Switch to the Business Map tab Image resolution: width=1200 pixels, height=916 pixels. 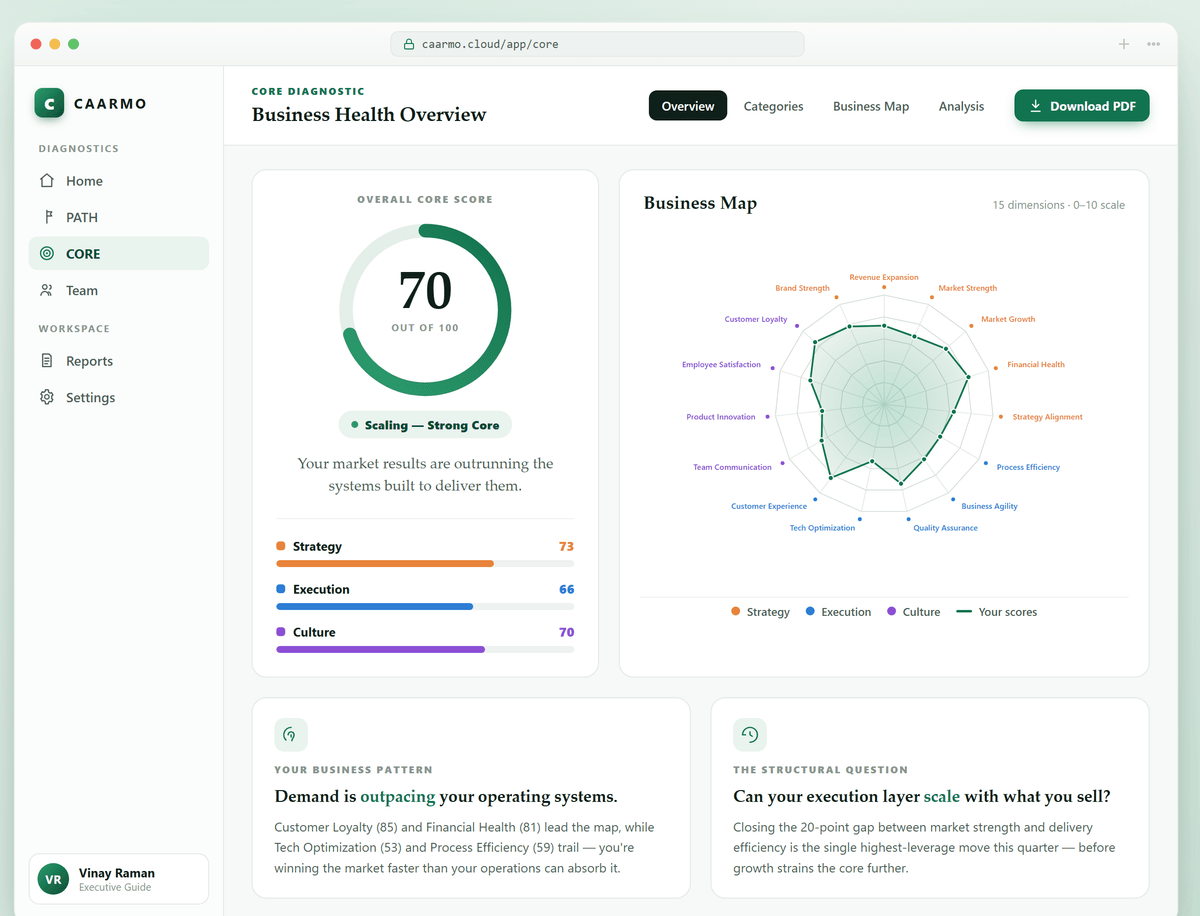tap(871, 106)
